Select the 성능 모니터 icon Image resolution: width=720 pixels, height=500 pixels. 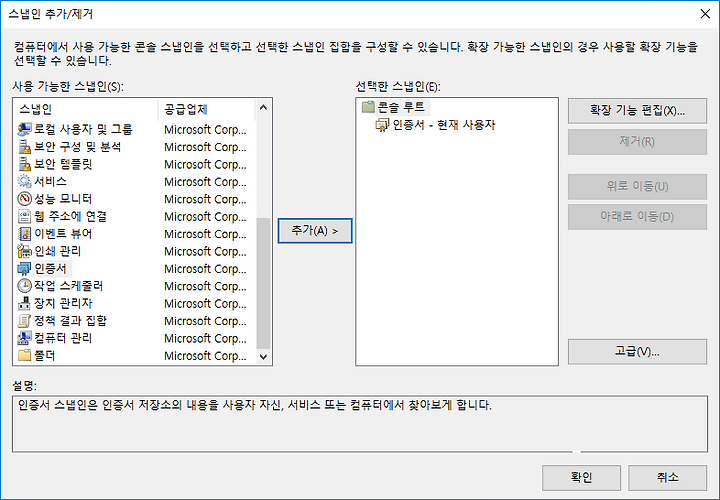24,199
